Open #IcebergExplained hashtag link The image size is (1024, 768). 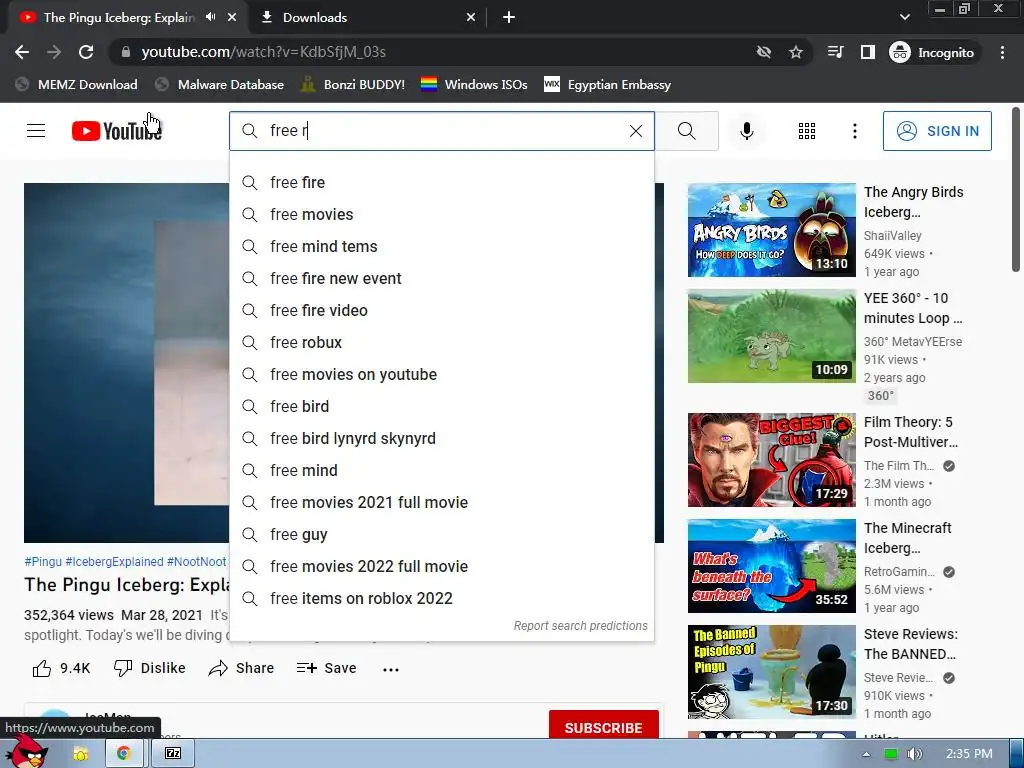coord(114,562)
